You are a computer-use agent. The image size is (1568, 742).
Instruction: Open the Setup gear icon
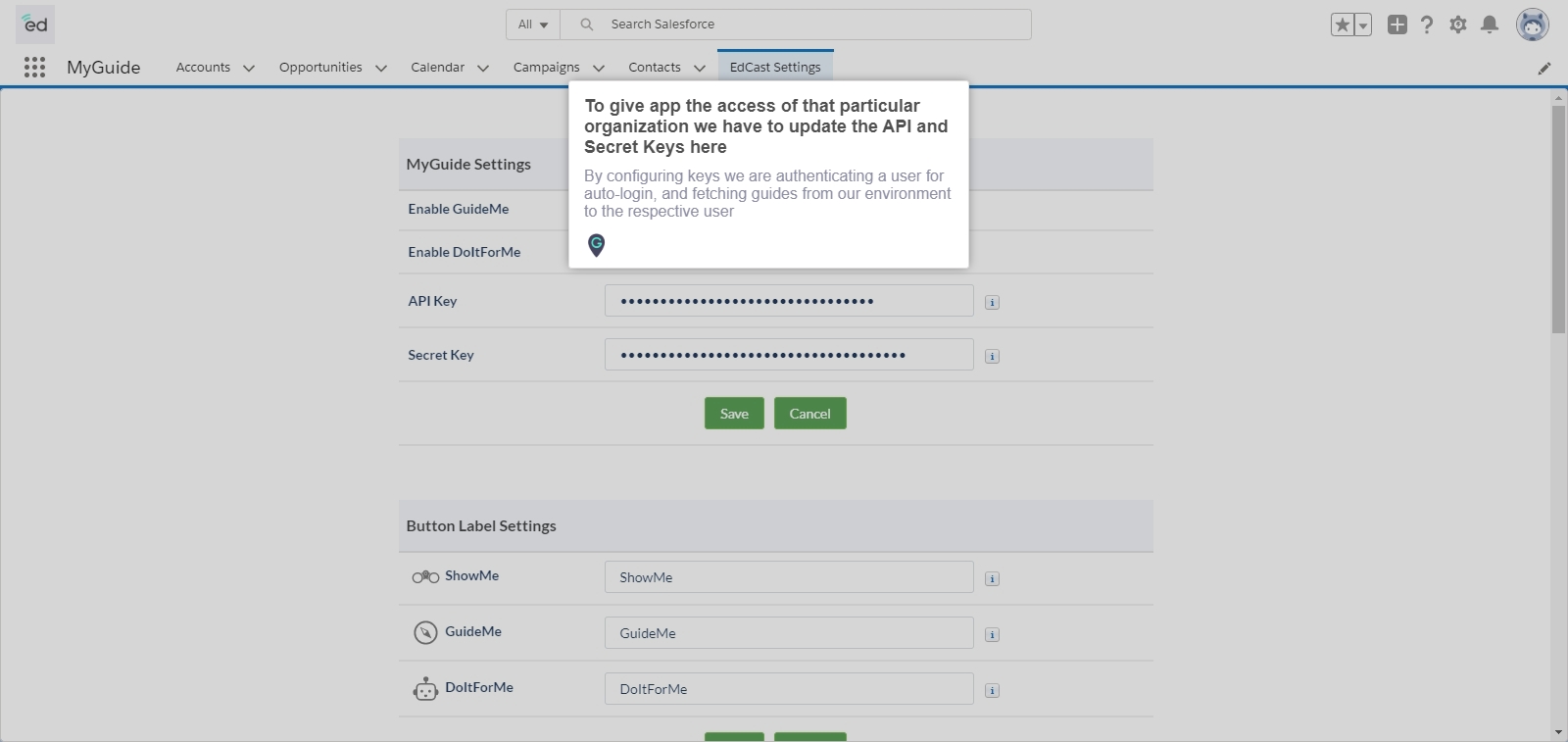1458,25
